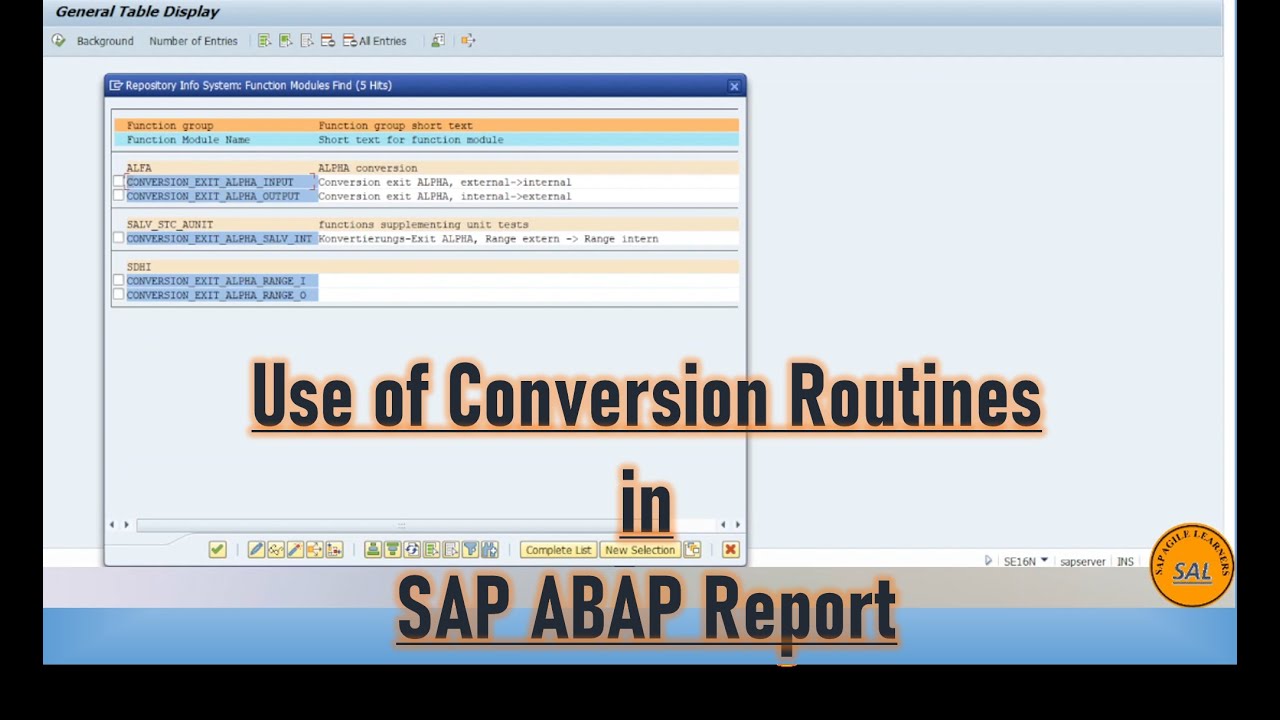Viewport: 1280px width, 720px height.
Task: Click the copy windows icon after New Selection
Action: (x=692, y=549)
